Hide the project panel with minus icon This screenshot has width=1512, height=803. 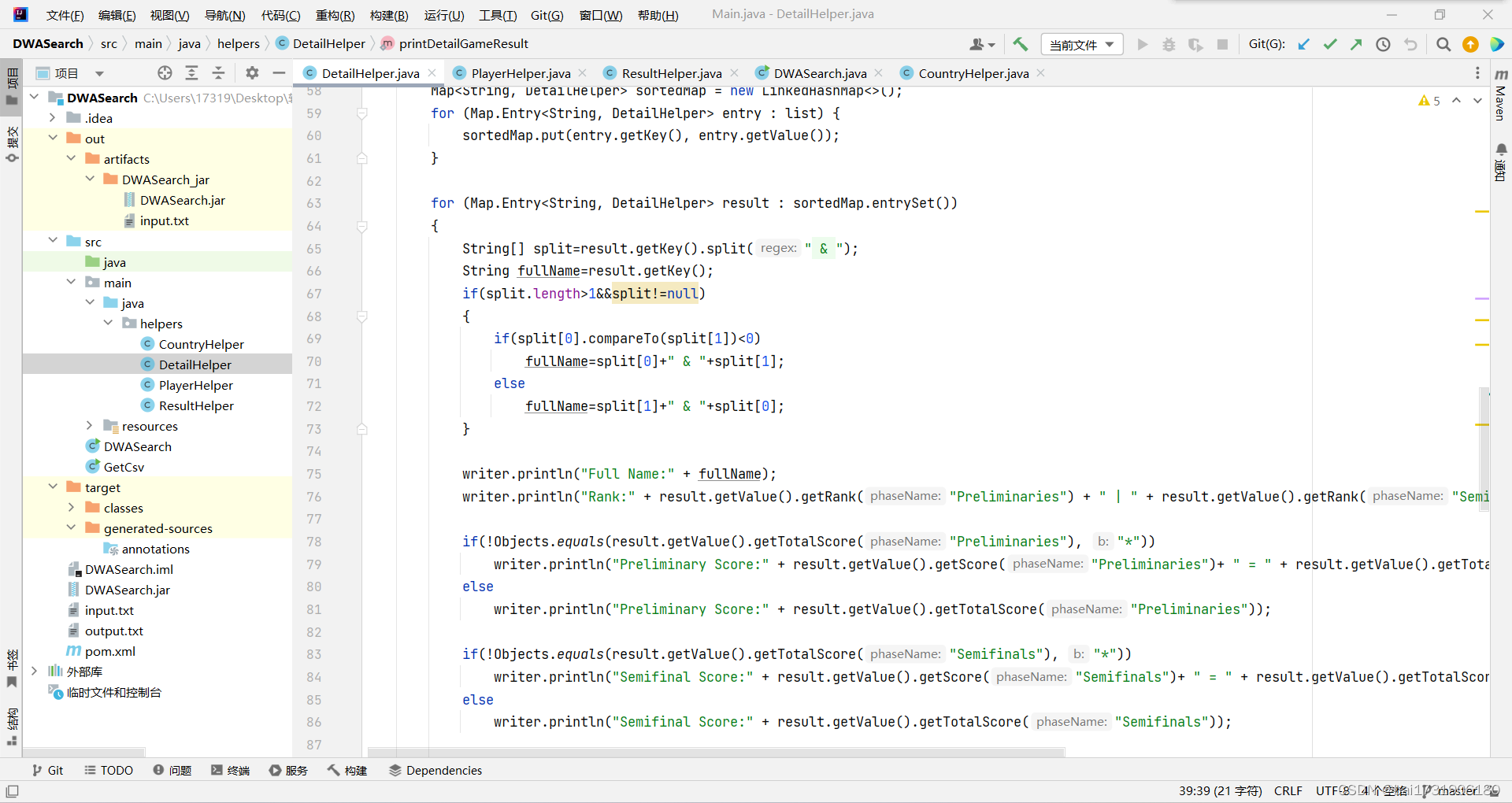279,73
